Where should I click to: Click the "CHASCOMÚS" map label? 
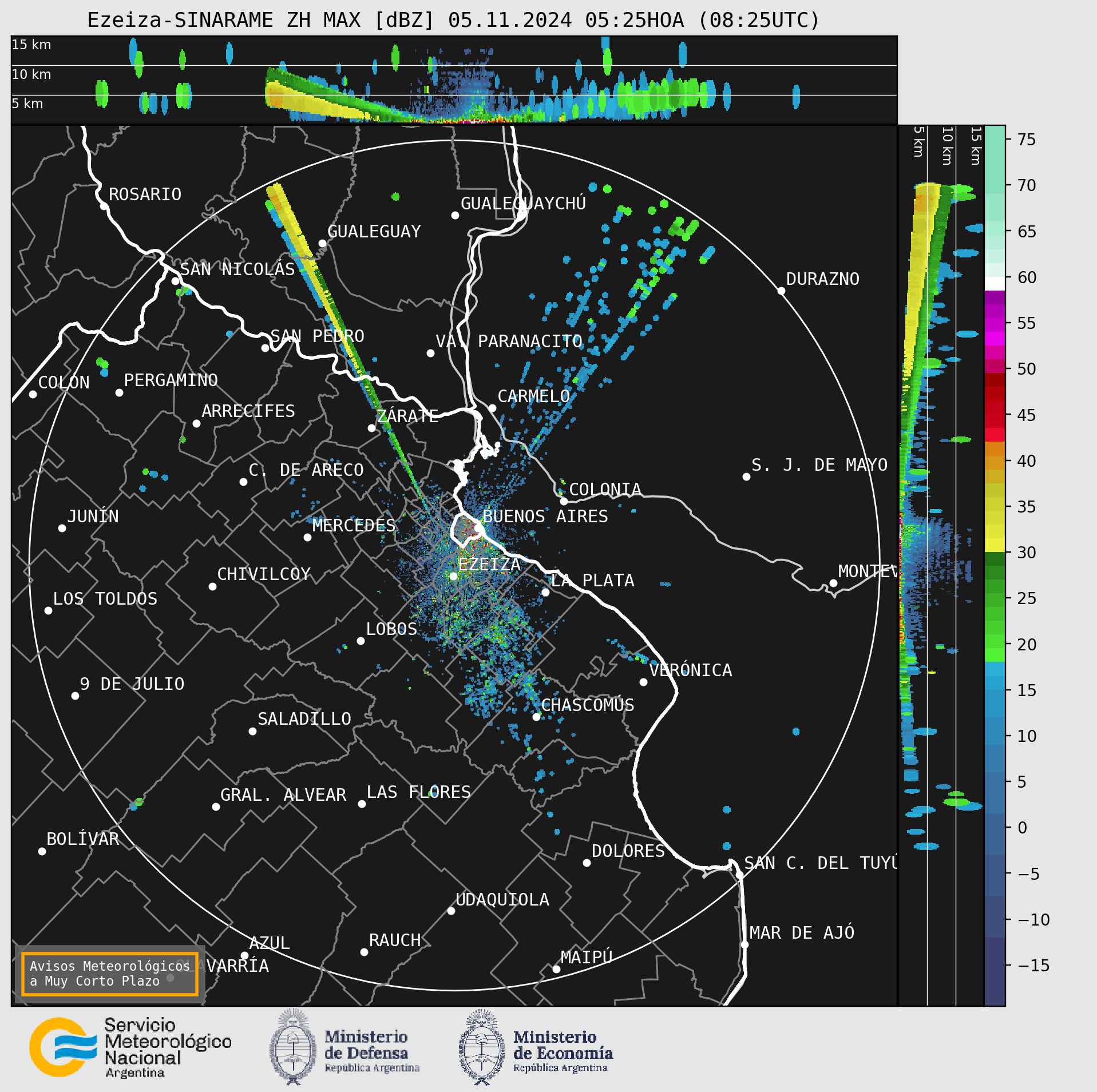[587, 705]
